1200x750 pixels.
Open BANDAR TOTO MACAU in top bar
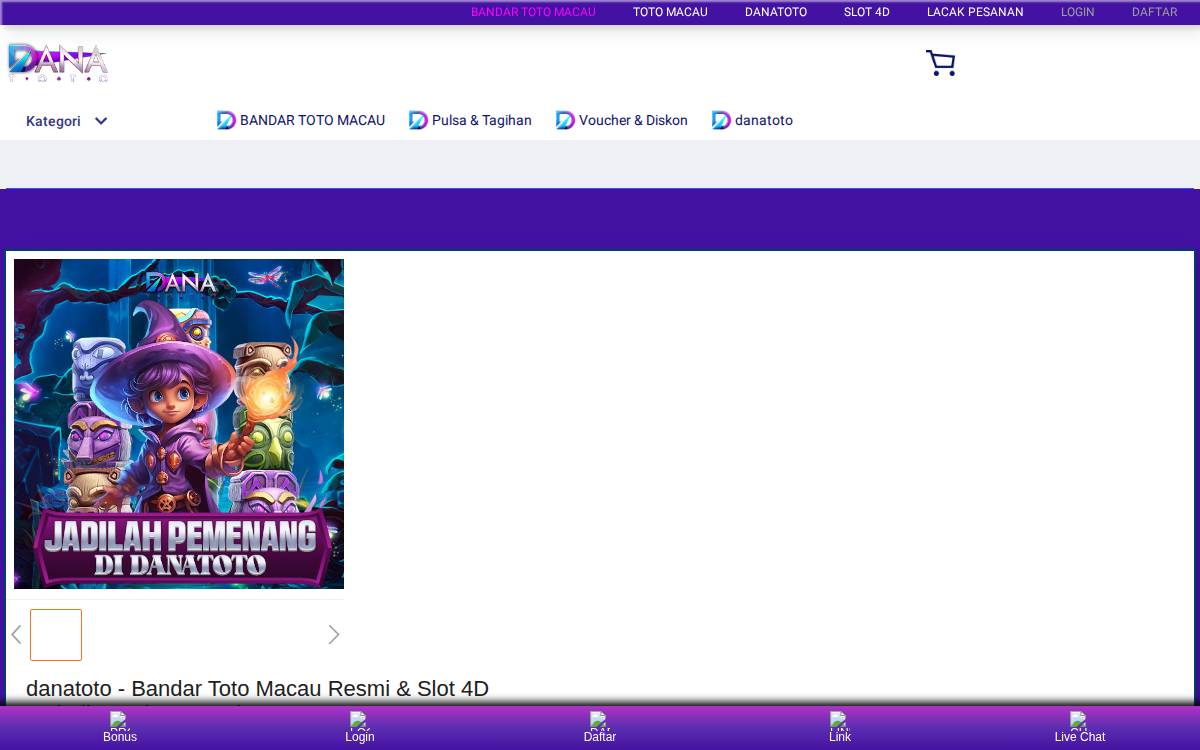(x=533, y=12)
